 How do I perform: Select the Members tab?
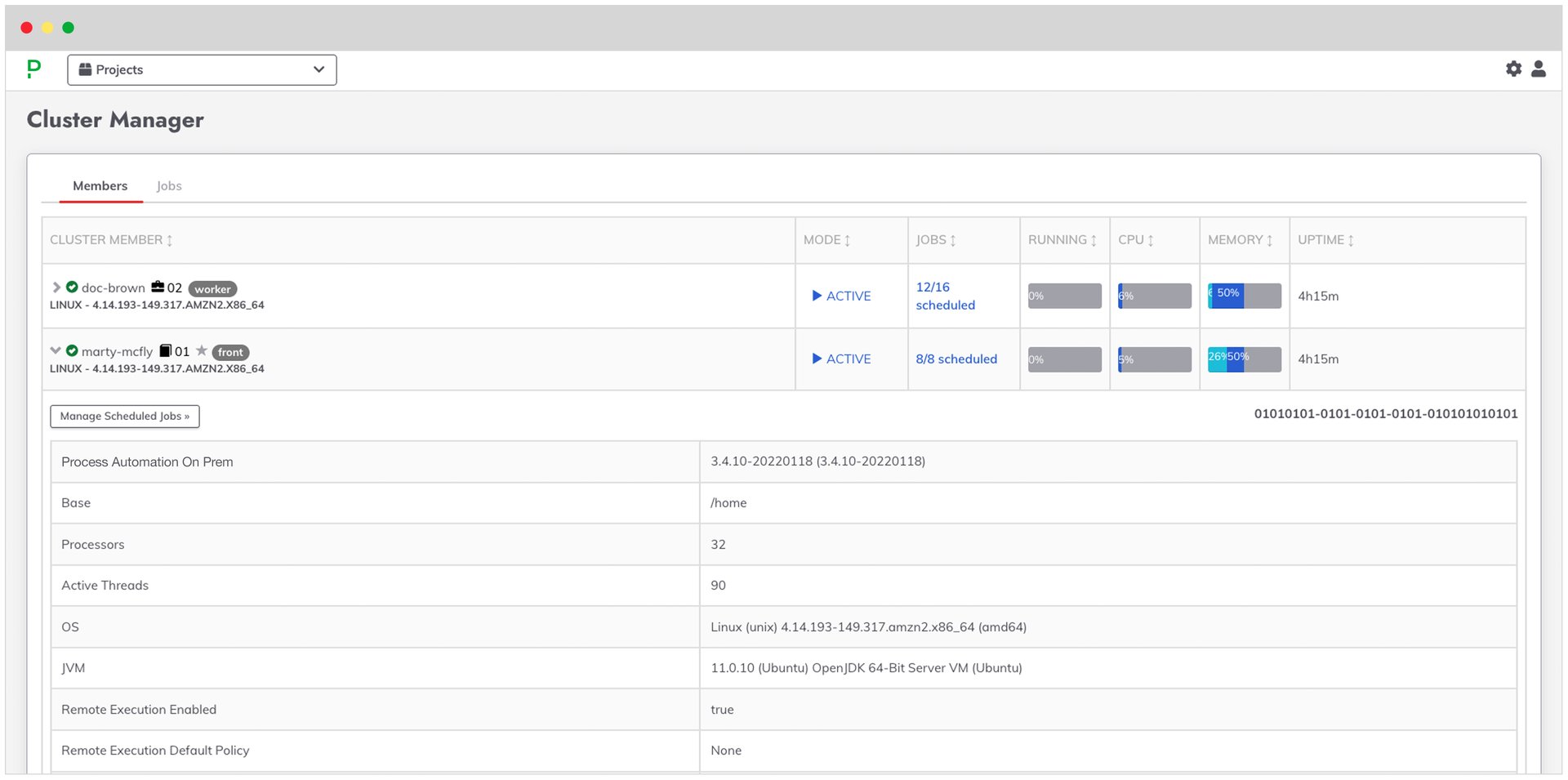pos(100,185)
